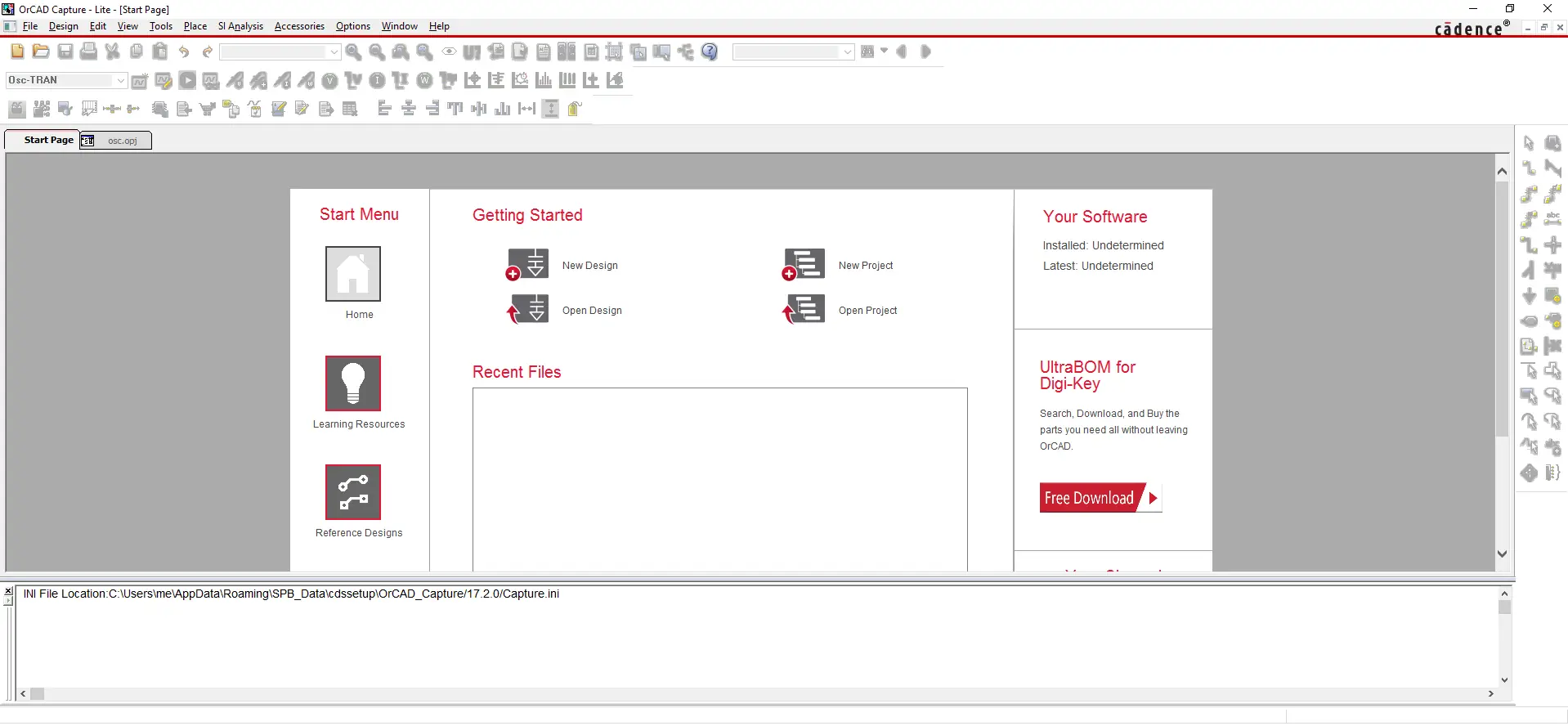This screenshot has width=1568, height=726.
Task: Click the session log horizontal scrollbar right arrow
Action: (1491, 693)
